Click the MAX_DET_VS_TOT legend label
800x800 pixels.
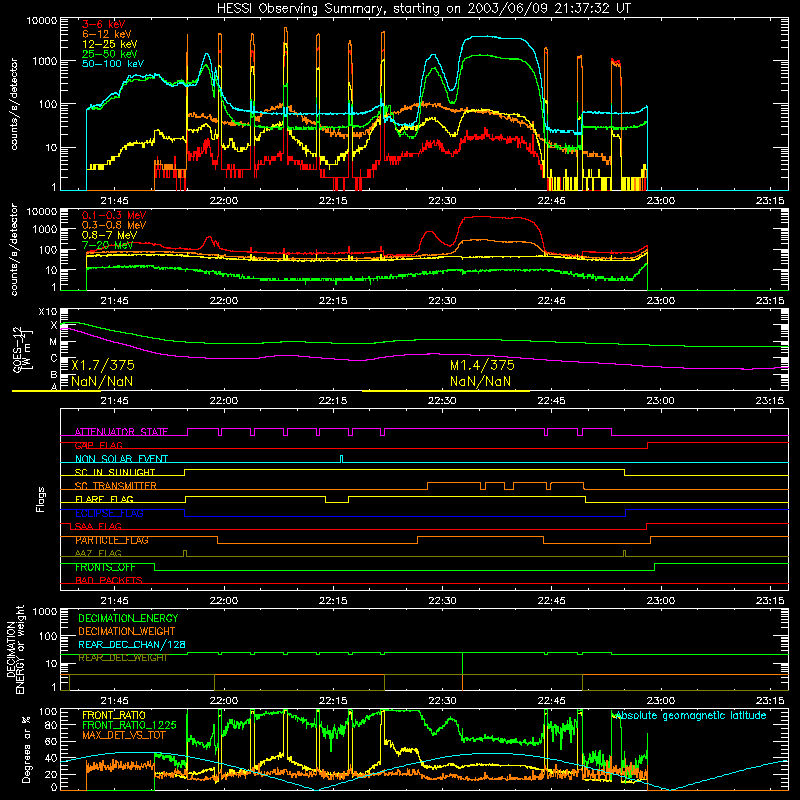[124, 735]
